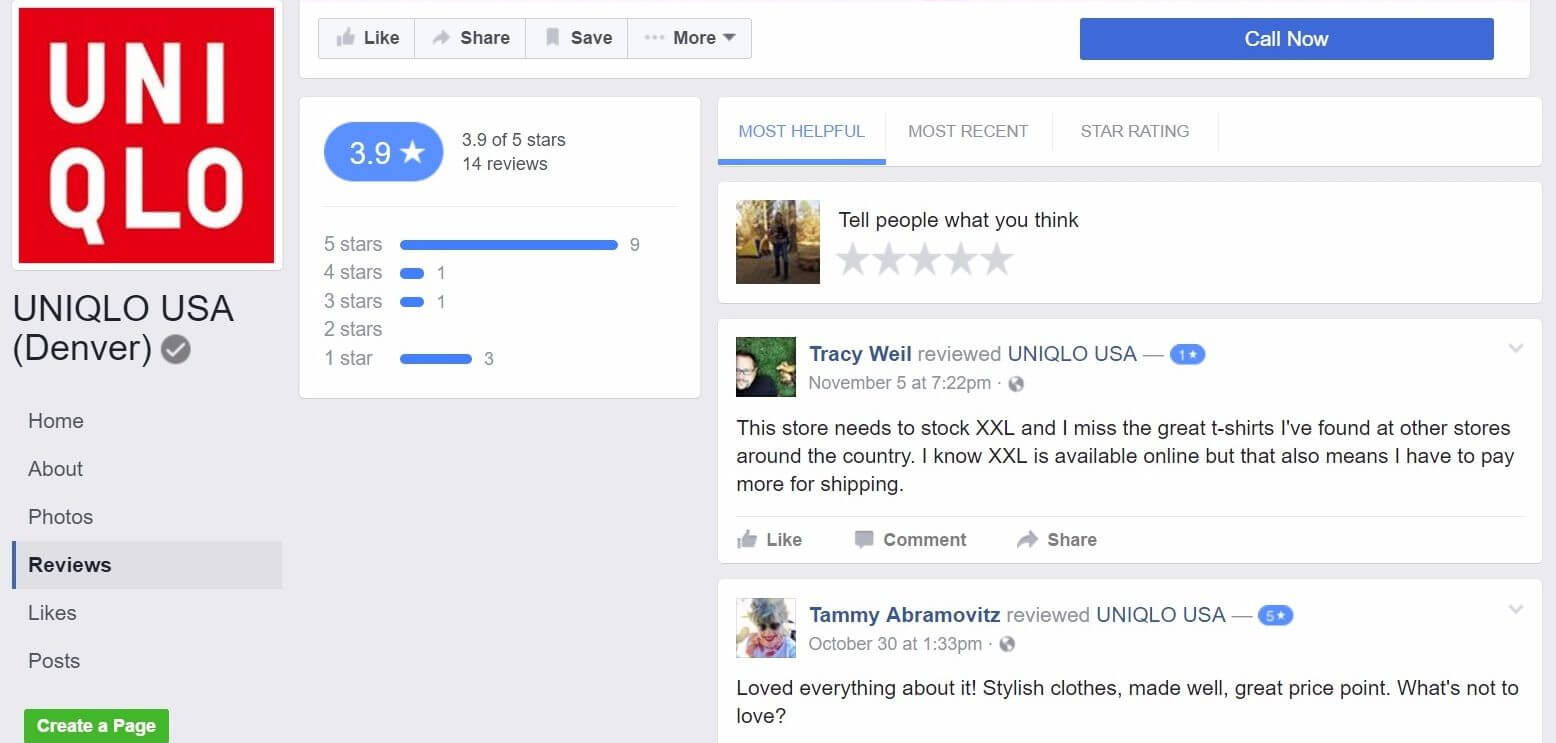Viewport: 1556px width, 743px height.
Task: Expand options chevron on Tracy Weil's review
Action: click(x=1516, y=348)
